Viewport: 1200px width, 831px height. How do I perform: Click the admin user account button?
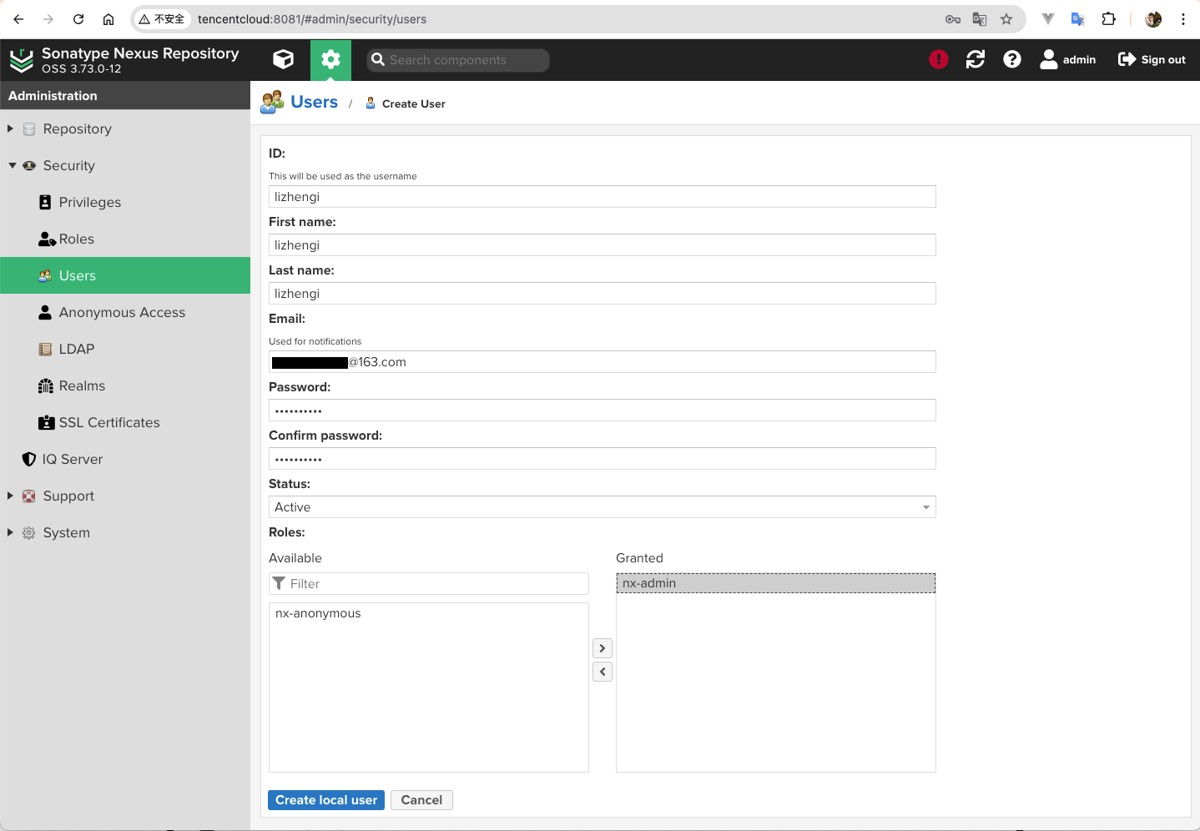(1068, 60)
